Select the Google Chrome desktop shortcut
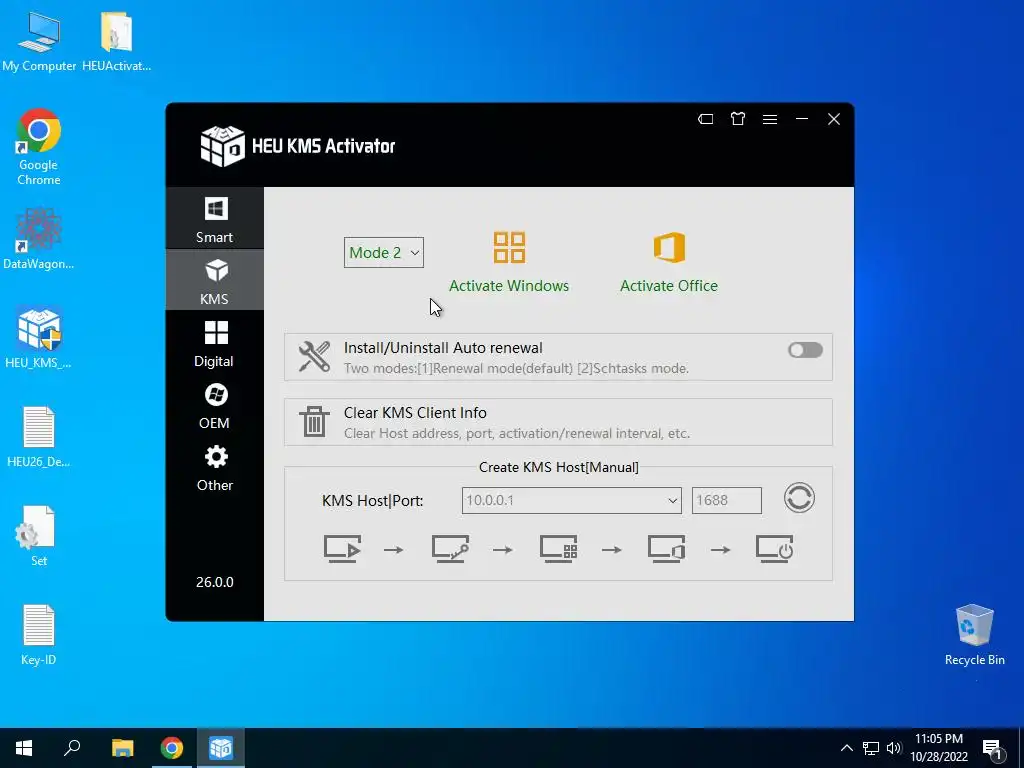The width and height of the screenshot is (1024, 768). tap(39, 148)
